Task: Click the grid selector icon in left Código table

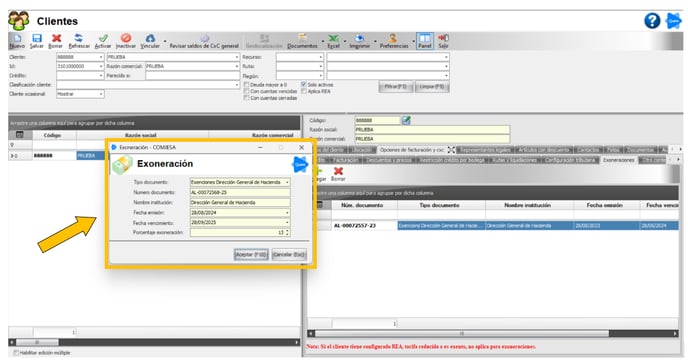Action: point(19,135)
